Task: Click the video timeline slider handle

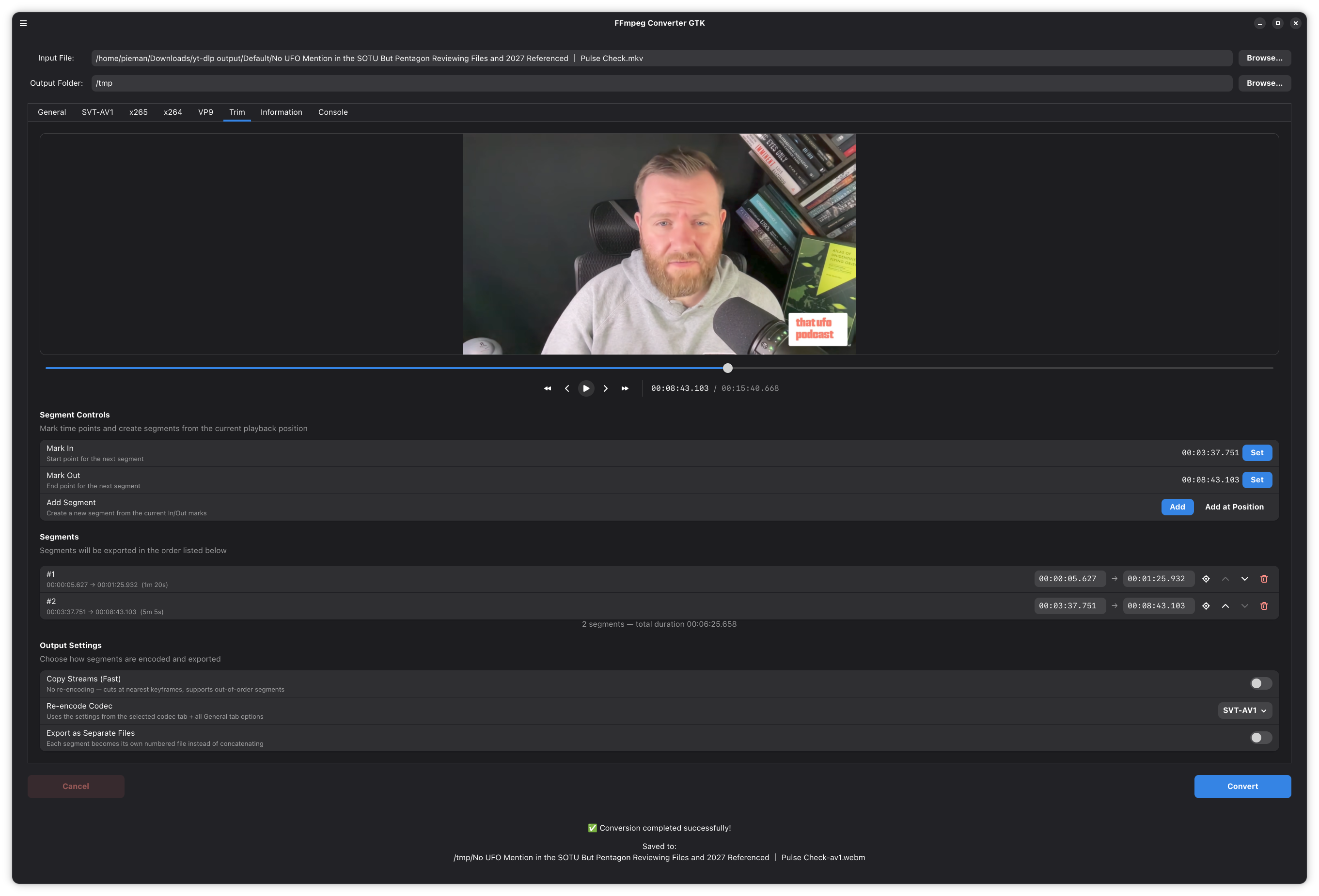Action: 728,368
